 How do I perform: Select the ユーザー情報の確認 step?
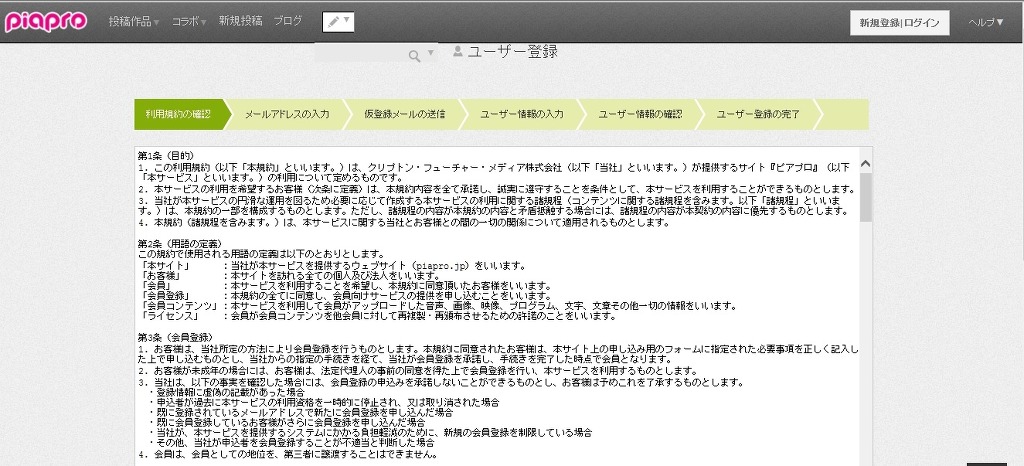(640, 114)
